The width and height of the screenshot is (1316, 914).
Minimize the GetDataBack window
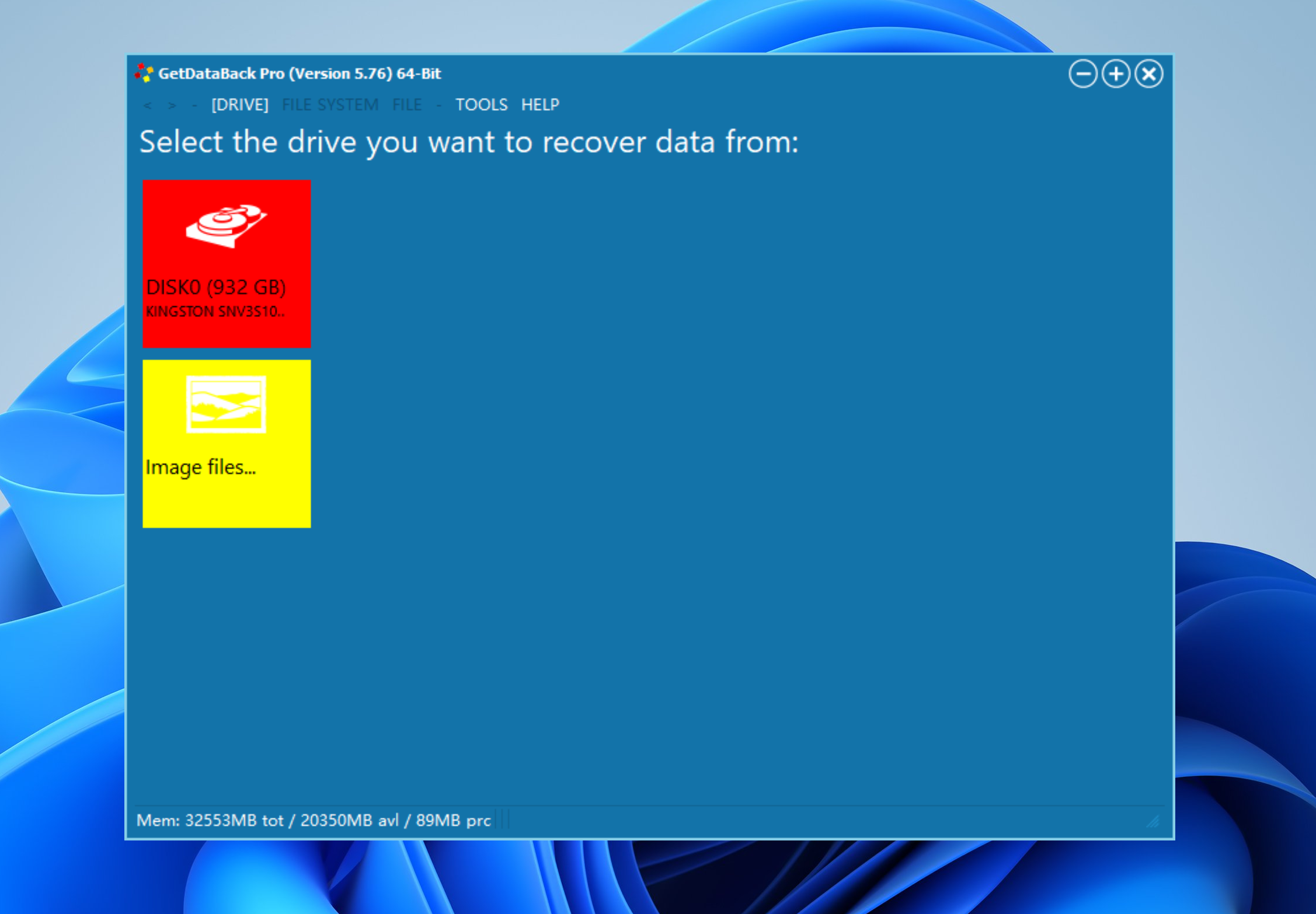click(1082, 74)
